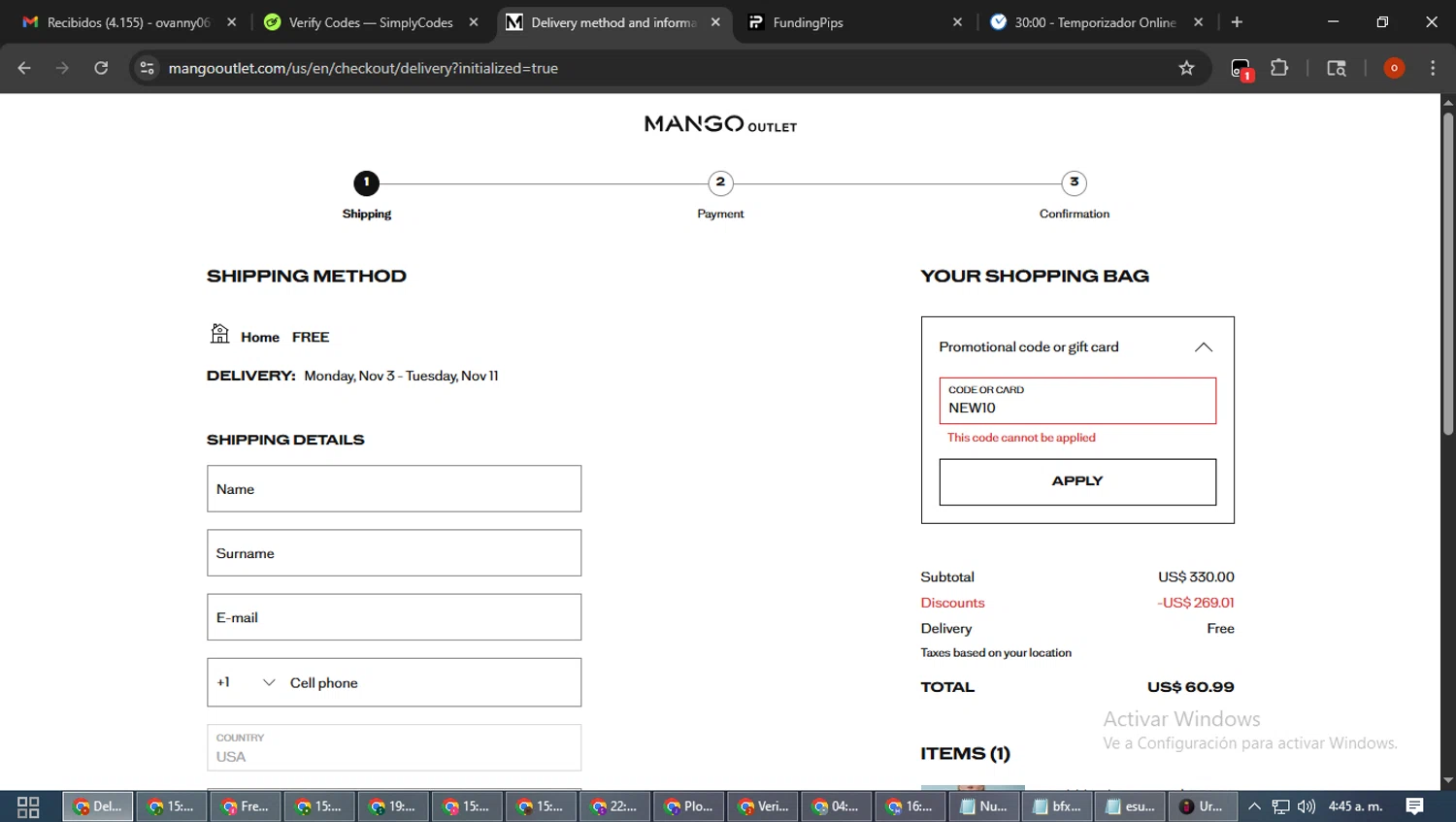Click the total US$ 60.99

click(1190, 687)
